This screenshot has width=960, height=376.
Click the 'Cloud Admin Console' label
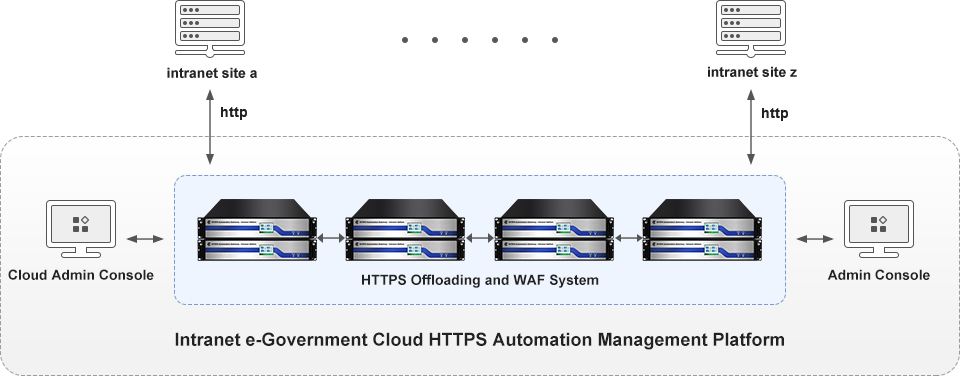81,275
